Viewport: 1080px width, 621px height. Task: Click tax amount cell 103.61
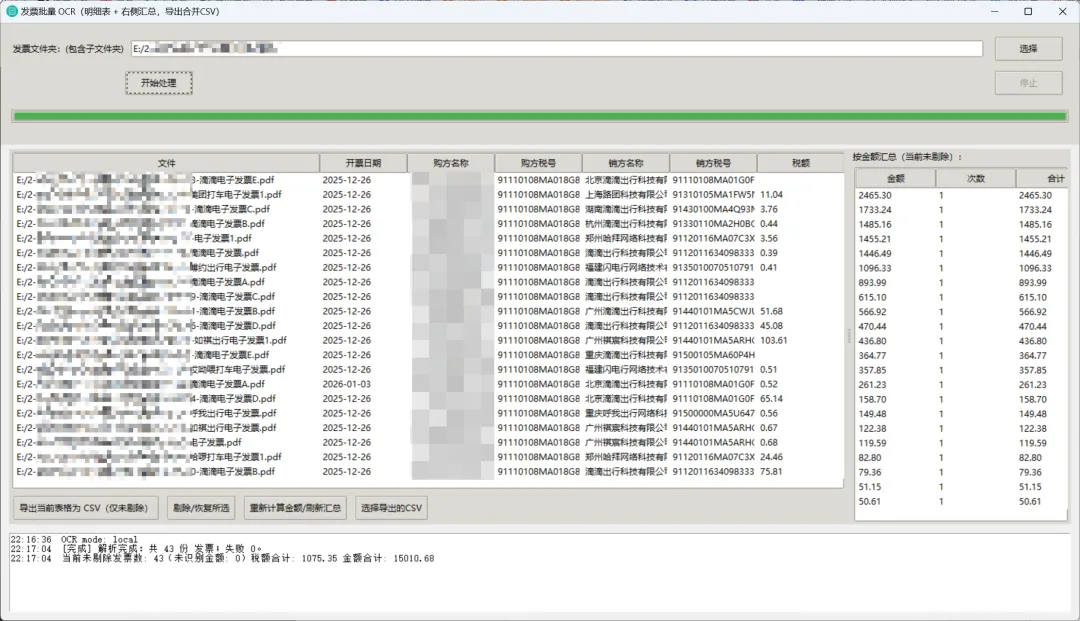click(773, 341)
